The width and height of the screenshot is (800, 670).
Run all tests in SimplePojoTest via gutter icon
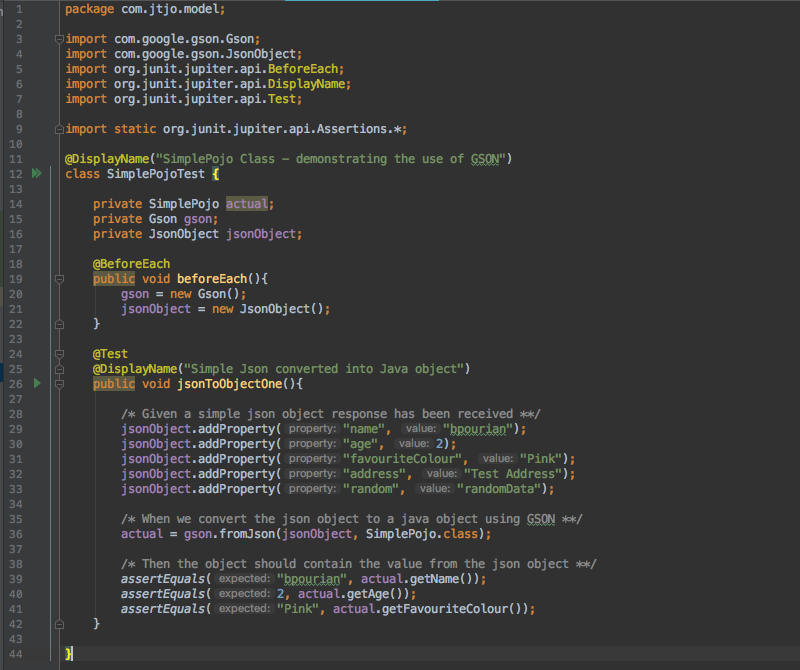click(x=36, y=173)
